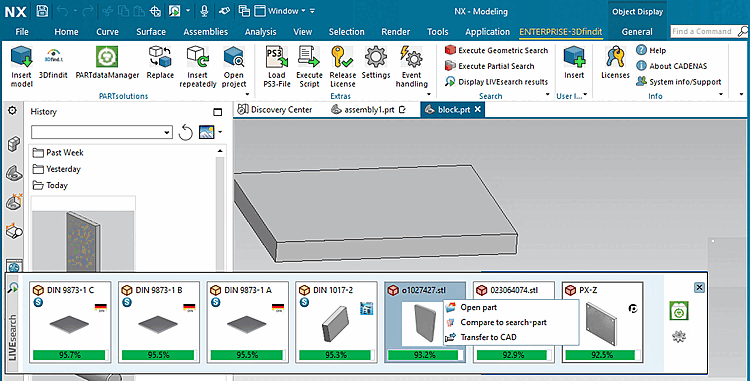Click Display LIVEsearch results
This screenshot has width=750, height=381.
tap(496, 82)
